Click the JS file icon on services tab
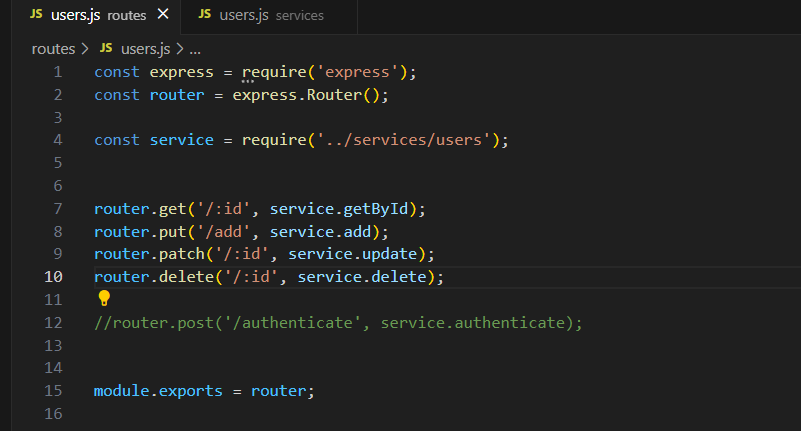The height and width of the screenshot is (431, 801). click(204, 14)
